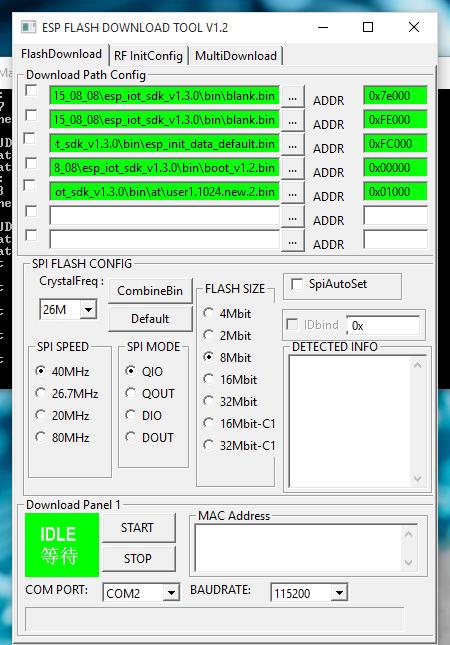450x645 pixels.
Task: Enable checkbox for blank.bin at 0xFE000
Action: tap(31, 115)
